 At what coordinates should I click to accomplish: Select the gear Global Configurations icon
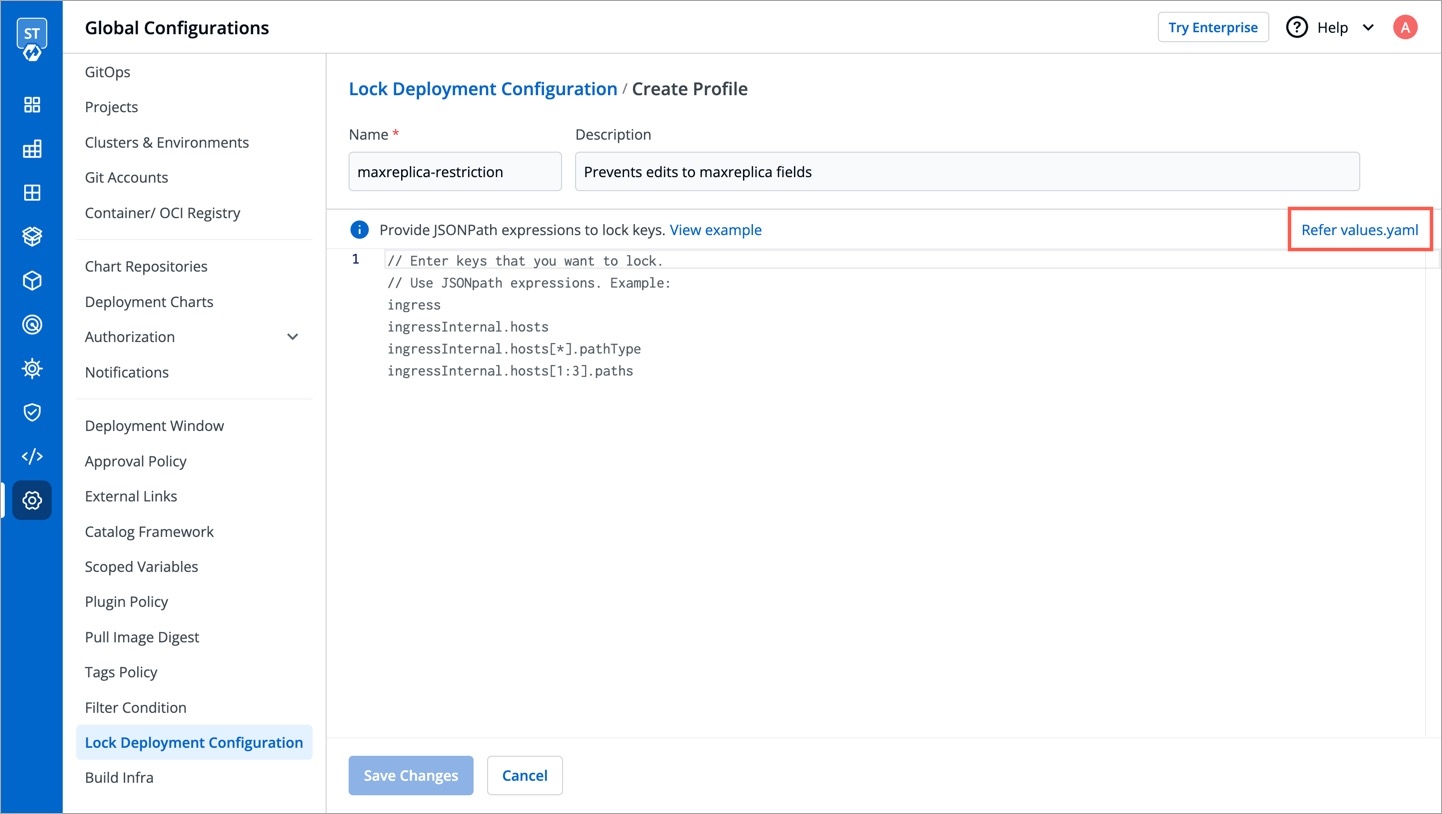[32, 500]
